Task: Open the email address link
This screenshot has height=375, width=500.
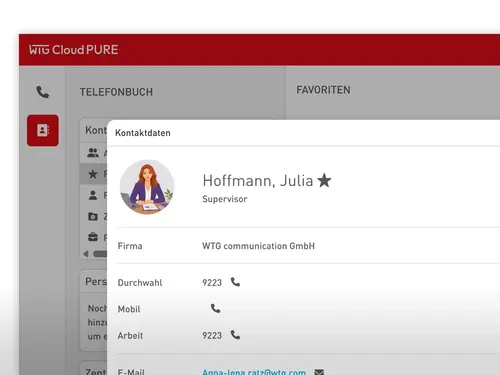Action: pos(254,372)
